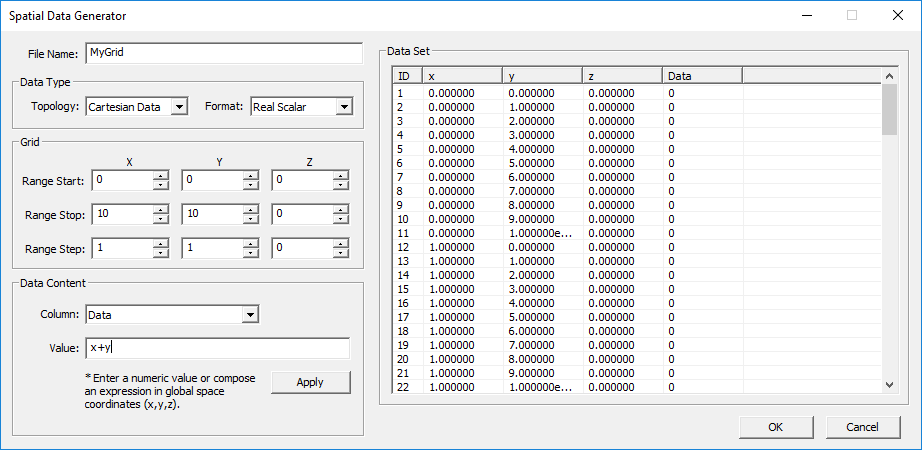Click the Apply button
Screen dimensions: 922x450
coord(310,382)
